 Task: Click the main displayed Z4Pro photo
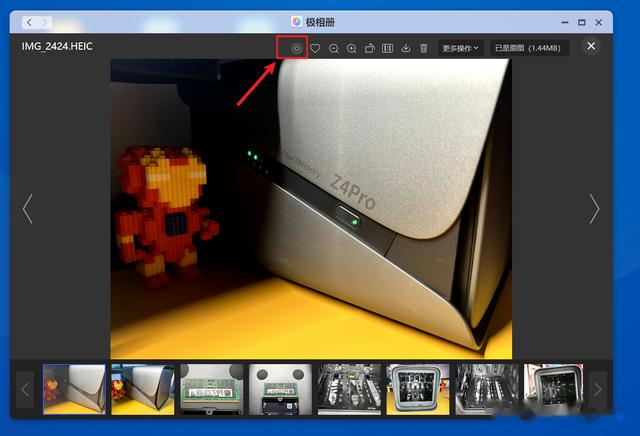pyautogui.click(x=311, y=209)
